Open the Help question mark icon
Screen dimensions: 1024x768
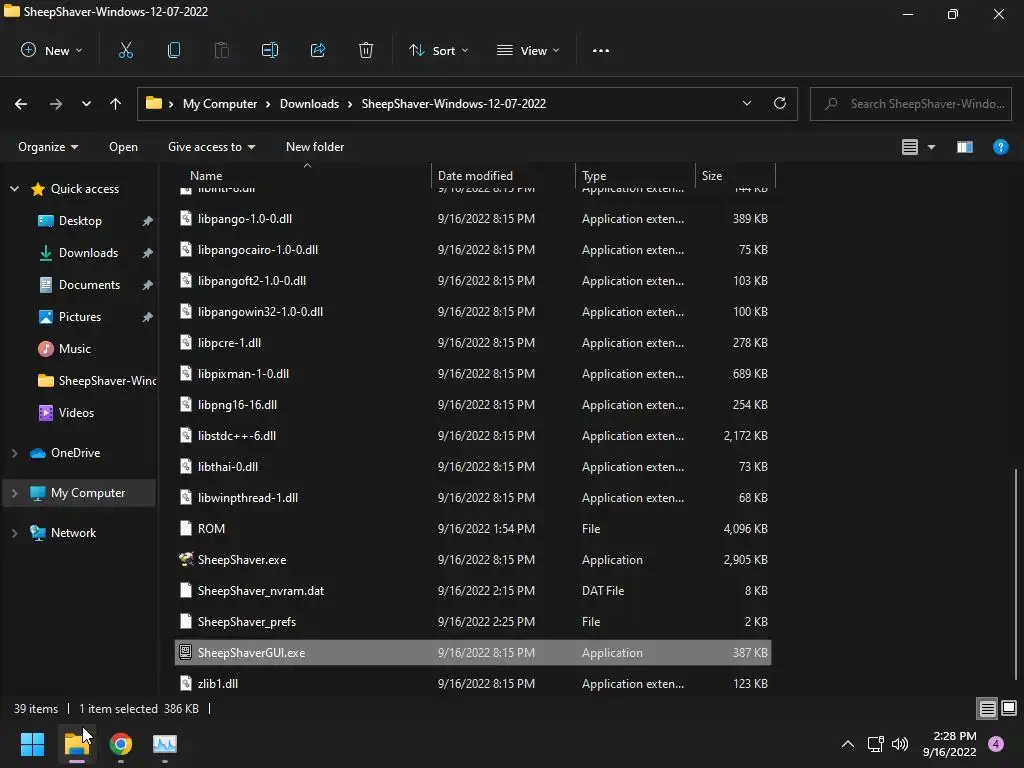[1000, 147]
